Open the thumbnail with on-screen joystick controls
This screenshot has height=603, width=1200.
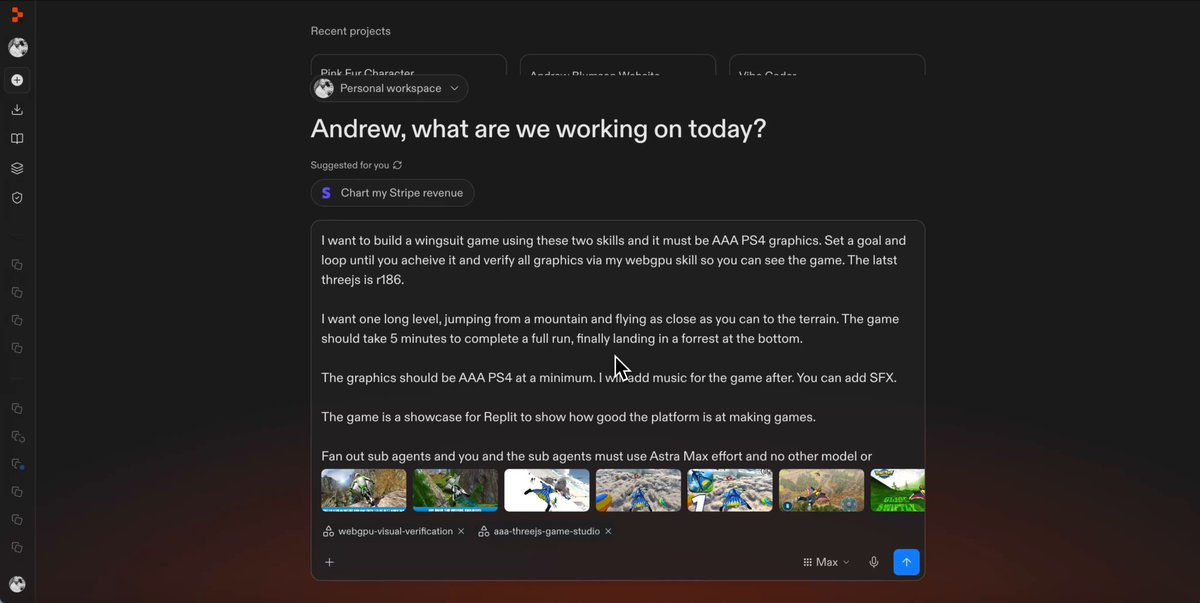pos(822,490)
